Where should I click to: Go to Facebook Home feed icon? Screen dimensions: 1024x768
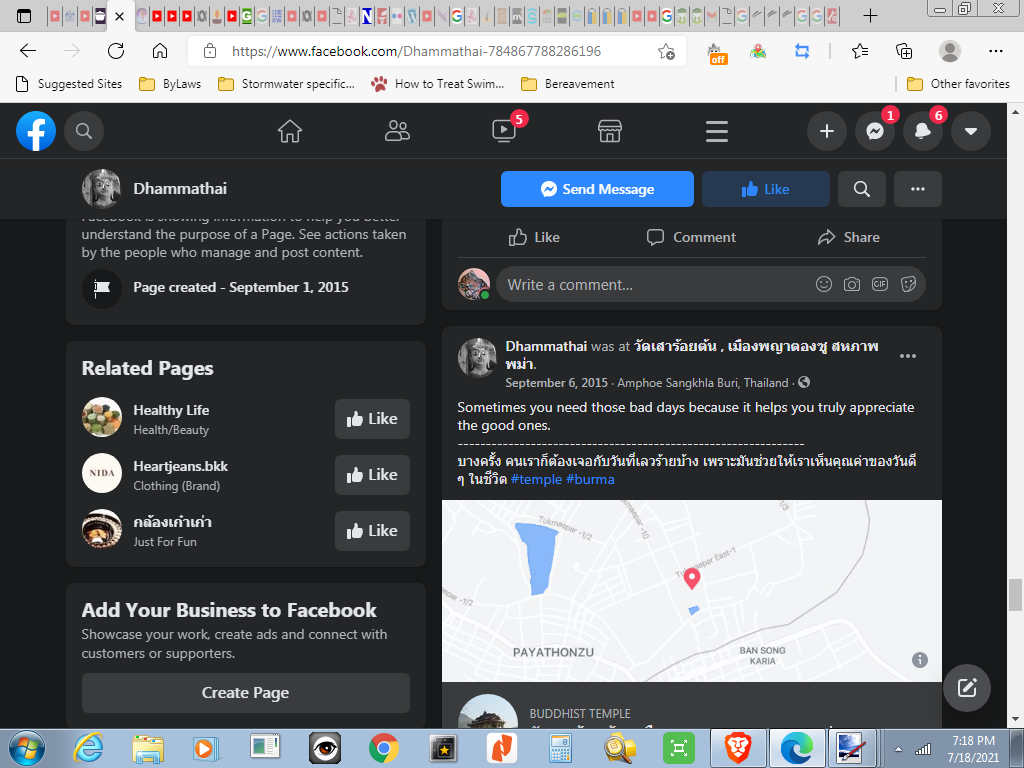pyautogui.click(x=290, y=131)
